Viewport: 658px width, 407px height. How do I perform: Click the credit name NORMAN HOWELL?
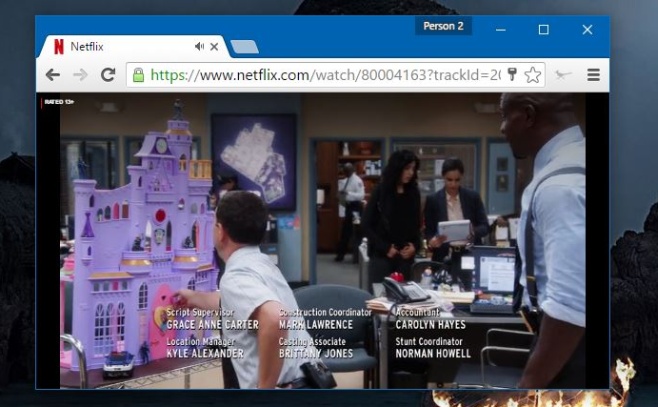tap(433, 353)
